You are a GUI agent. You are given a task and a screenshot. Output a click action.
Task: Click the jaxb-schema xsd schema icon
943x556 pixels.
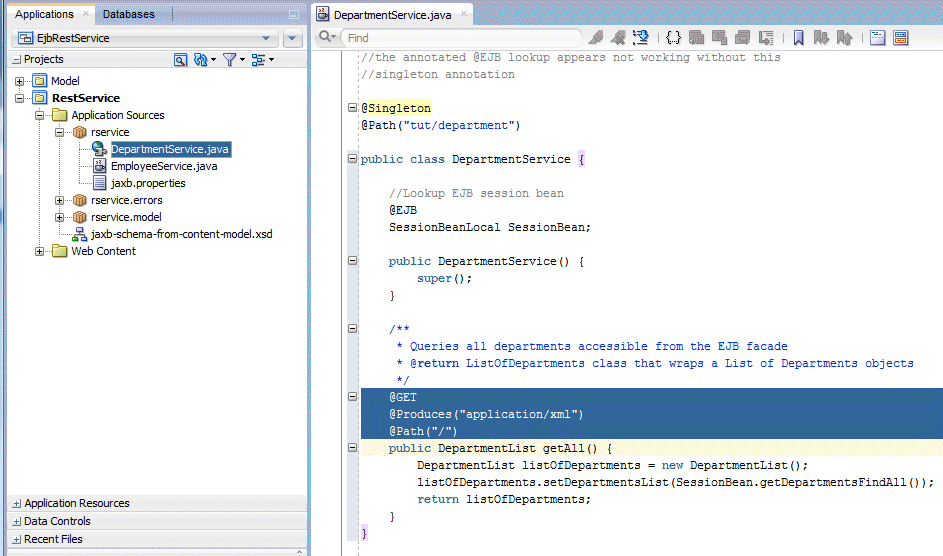(x=79, y=234)
